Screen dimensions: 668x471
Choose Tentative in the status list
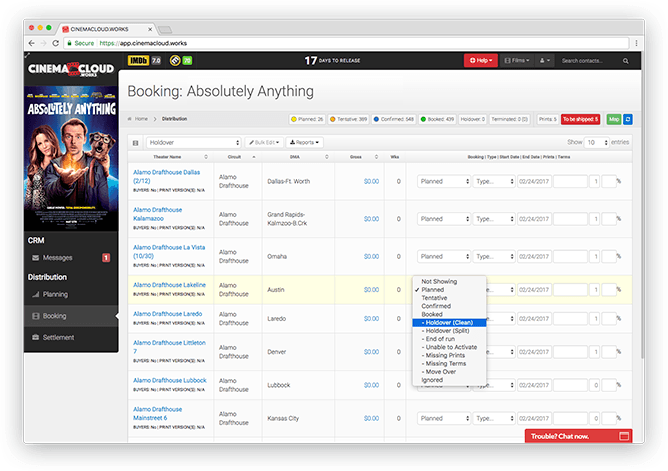pyautogui.click(x=435, y=297)
